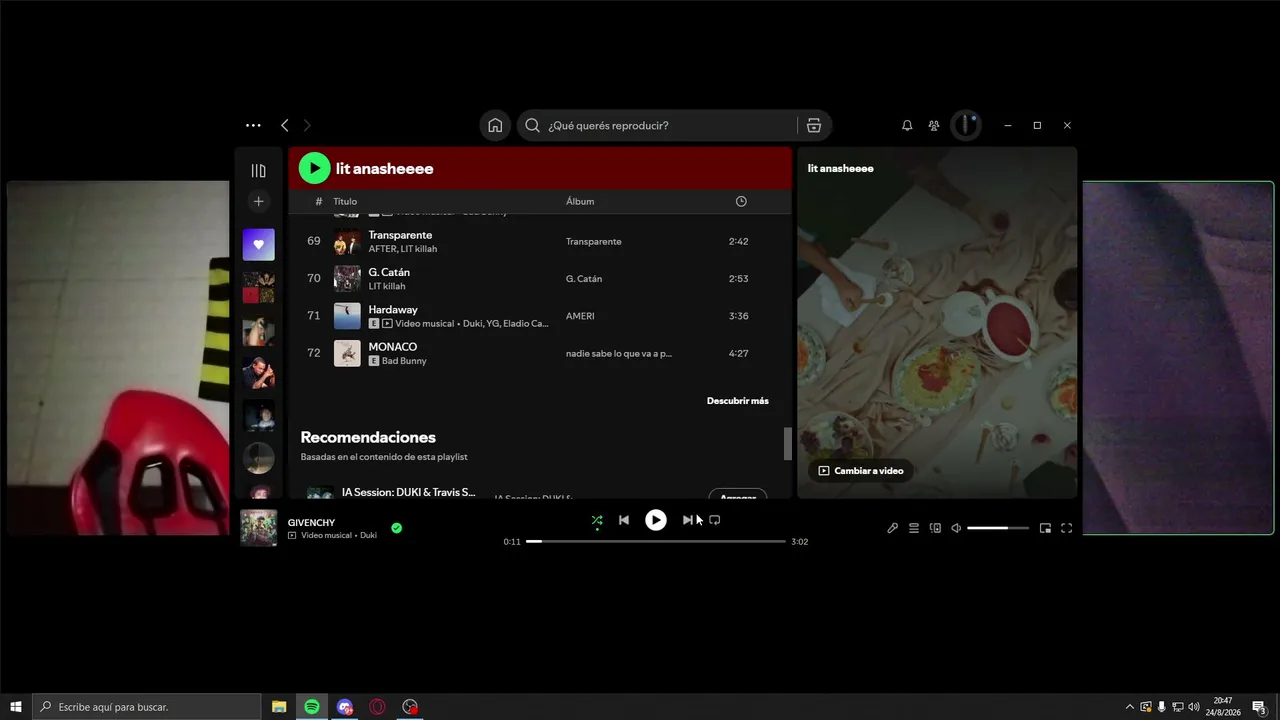
Task: Open artist link 'AFTER, LIT killah'
Action: [x=403, y=249]
